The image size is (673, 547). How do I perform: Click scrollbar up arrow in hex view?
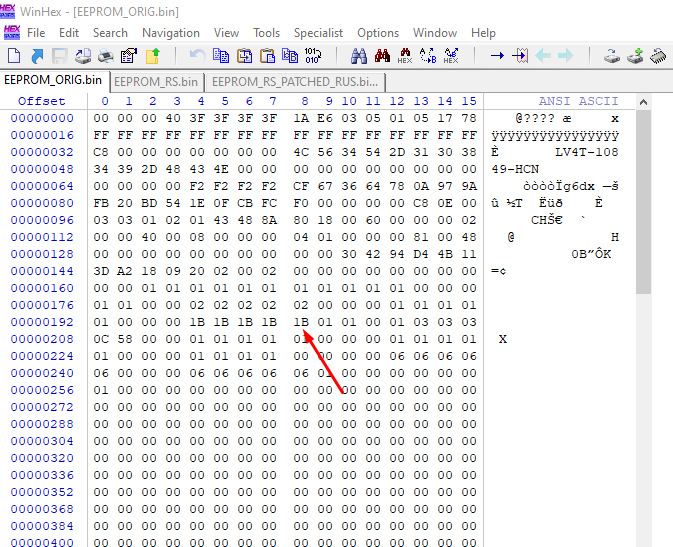pos(643,102)
